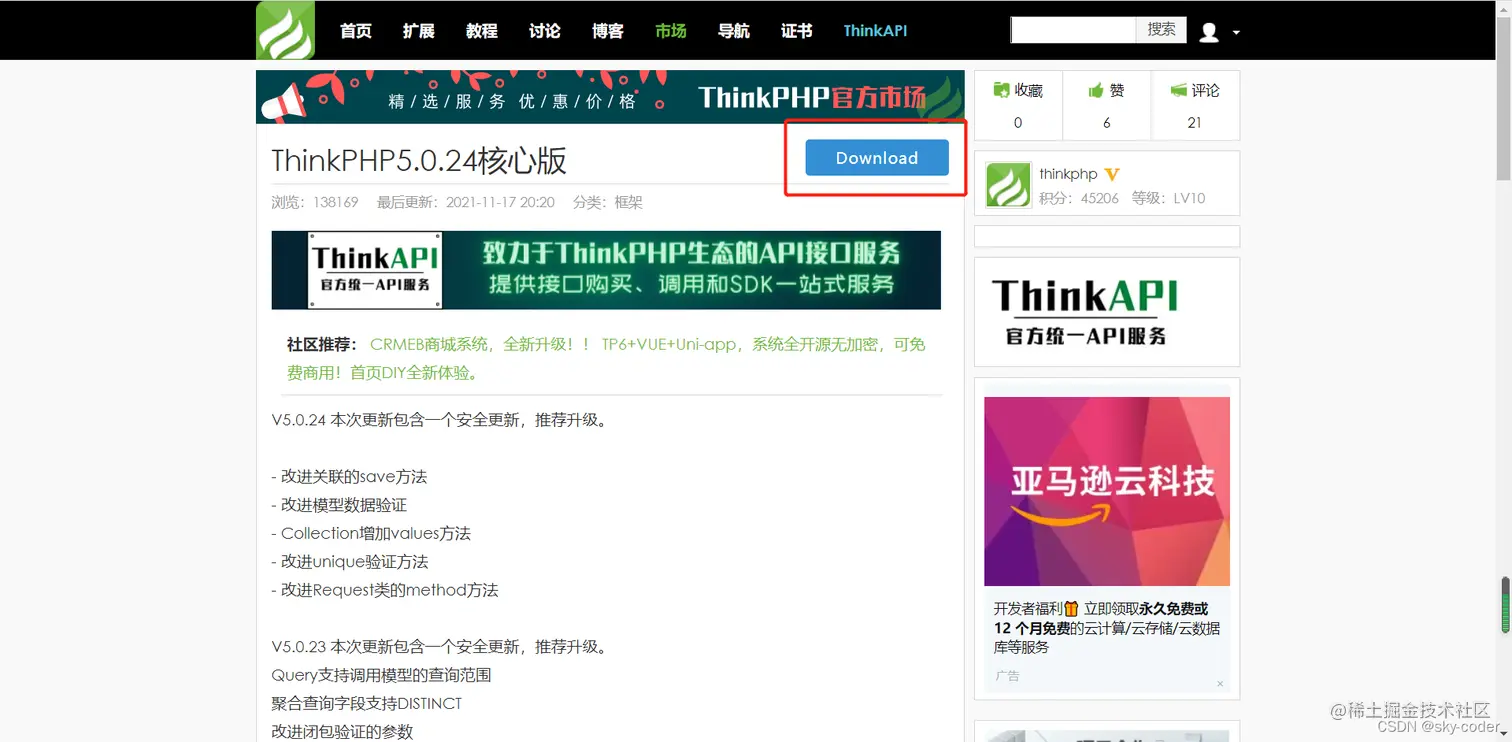This screenshot has height=742, width=1512.
Task: Close the 亚马逊云科技 advertisement
Action: tap(1220, 682)
